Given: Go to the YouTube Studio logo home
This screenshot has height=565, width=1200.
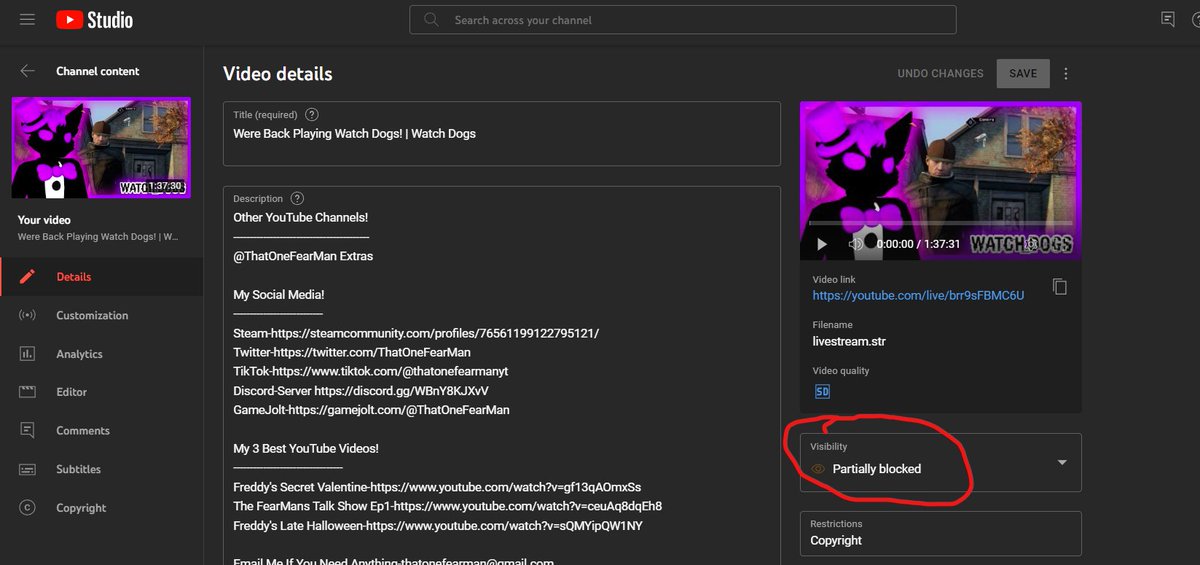Looking at the screenshot, I should (x=94, y=19).
